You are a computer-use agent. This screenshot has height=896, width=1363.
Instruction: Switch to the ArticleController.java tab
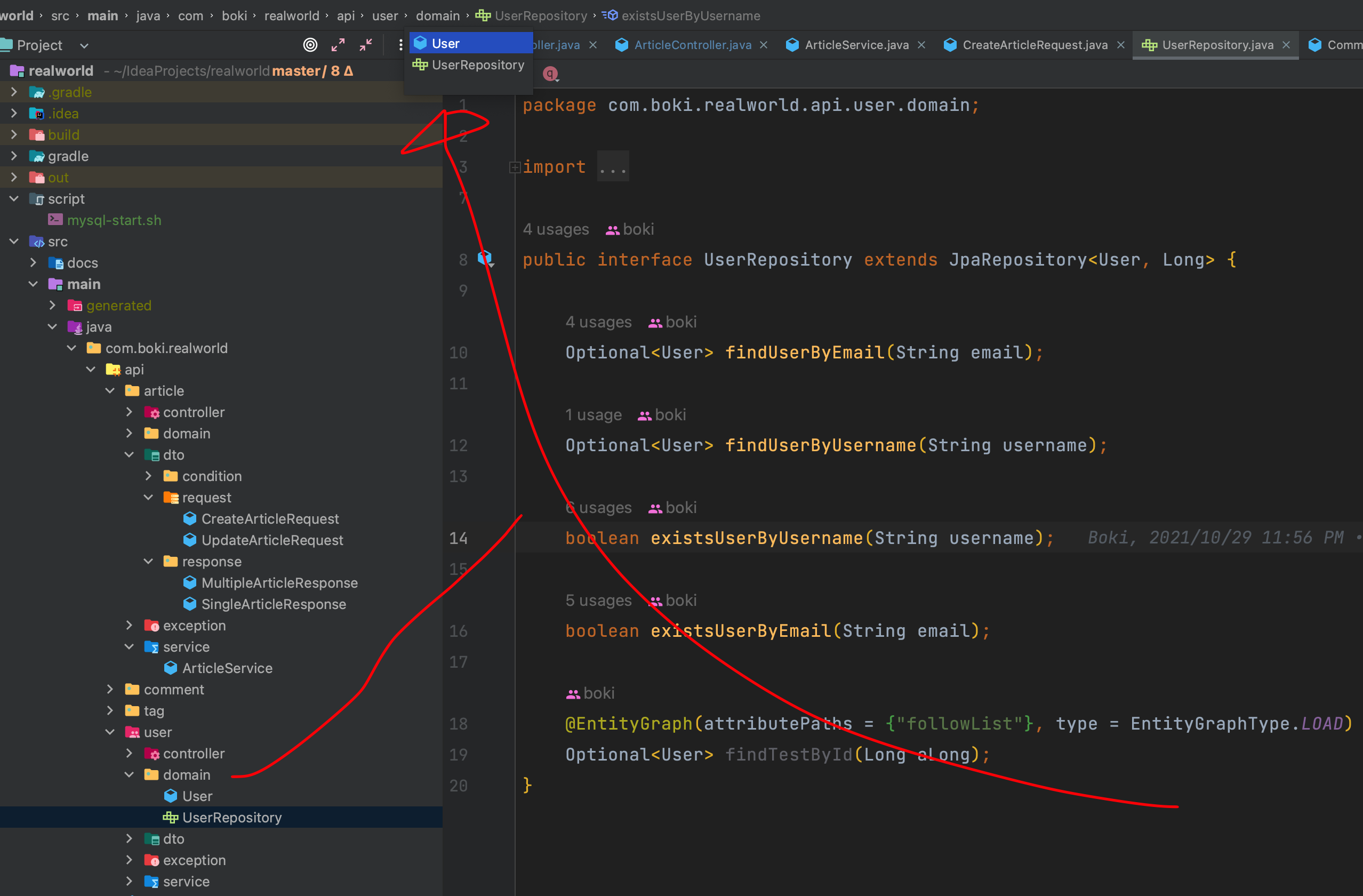tap(692, 45)
